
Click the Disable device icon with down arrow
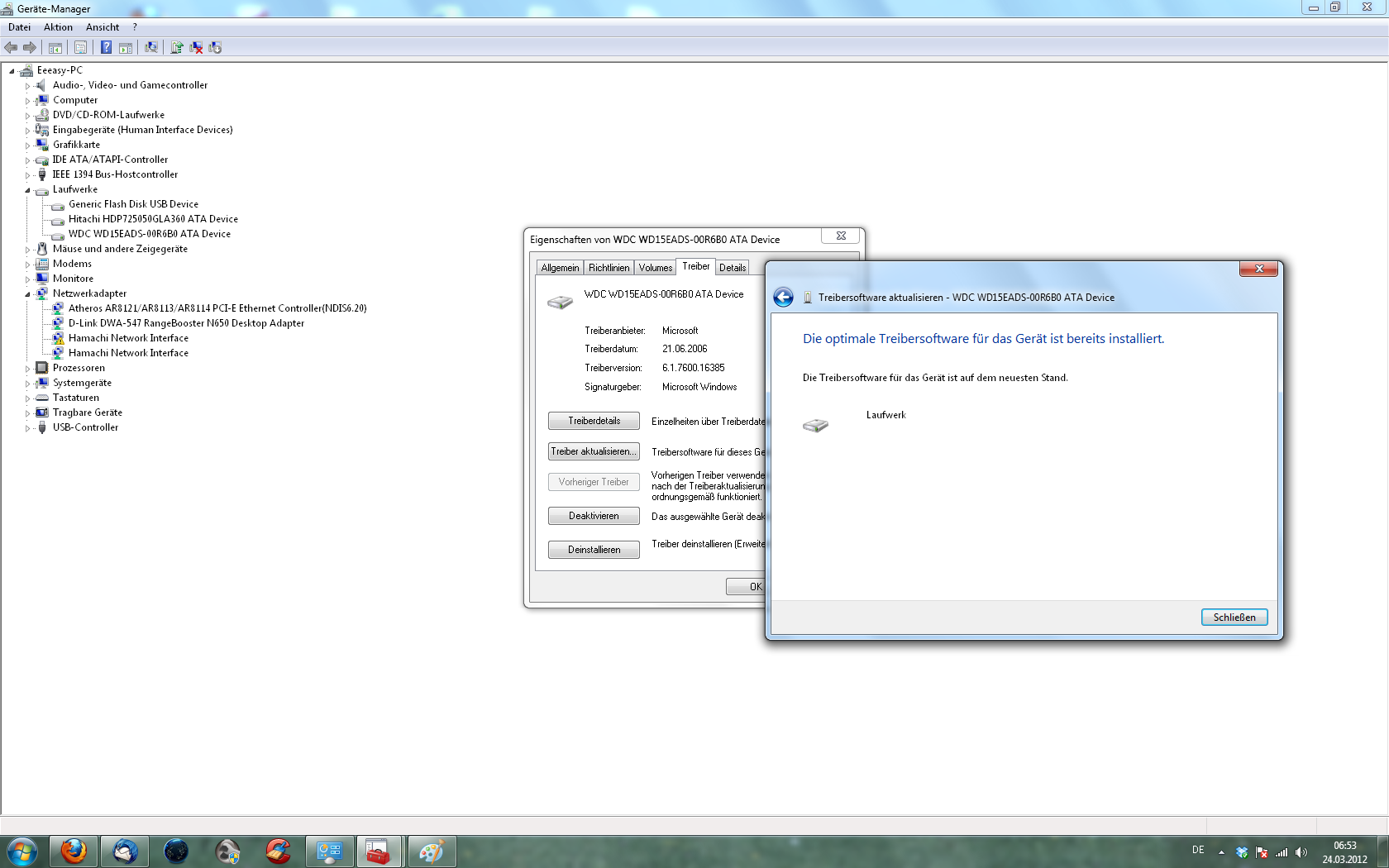tap(216, 48)
